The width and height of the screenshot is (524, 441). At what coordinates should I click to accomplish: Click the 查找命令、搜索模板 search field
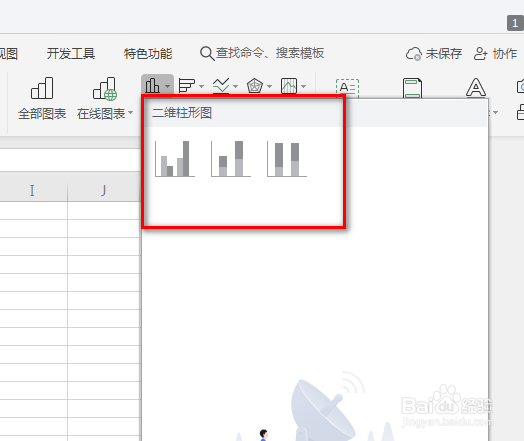pos(262,53)
